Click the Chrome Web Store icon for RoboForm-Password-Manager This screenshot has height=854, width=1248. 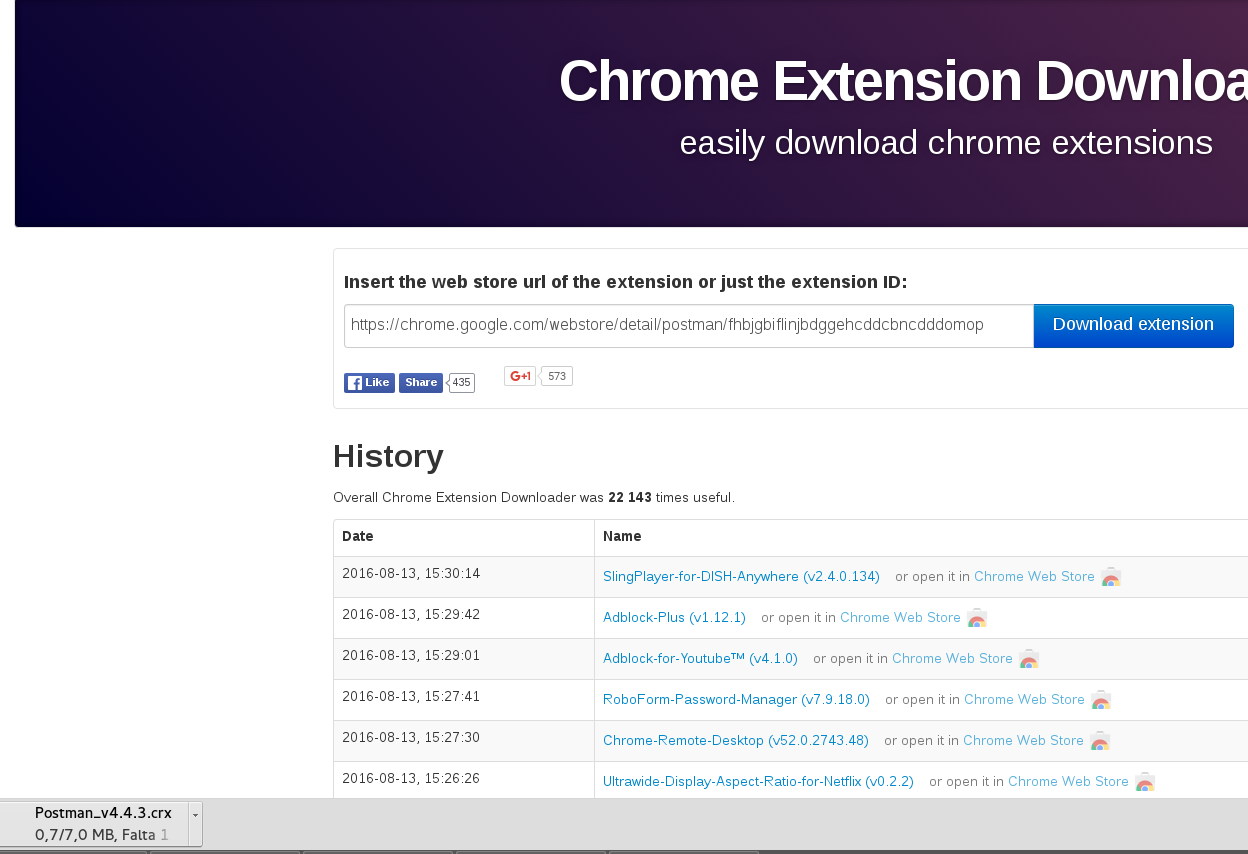coord(1101,700)
